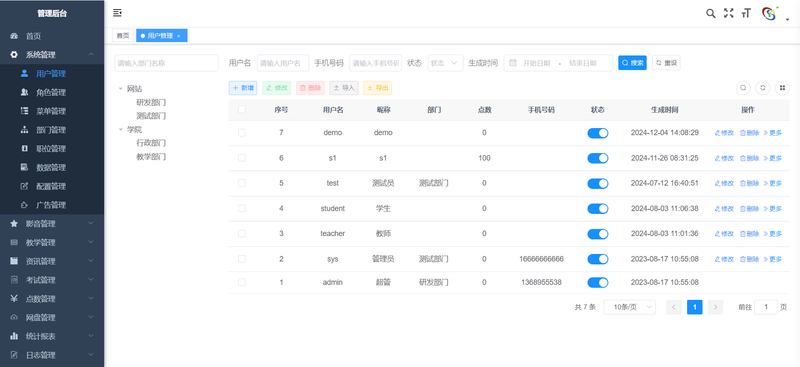Open the 状态 status dropdown filter
Image resolution: width=800 pixels, height=367 pixels.
click(445, 63)
